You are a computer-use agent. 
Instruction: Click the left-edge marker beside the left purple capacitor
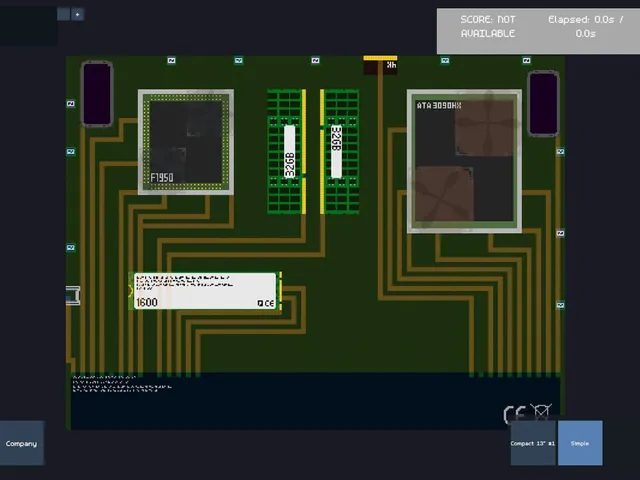tap(71, 104)
